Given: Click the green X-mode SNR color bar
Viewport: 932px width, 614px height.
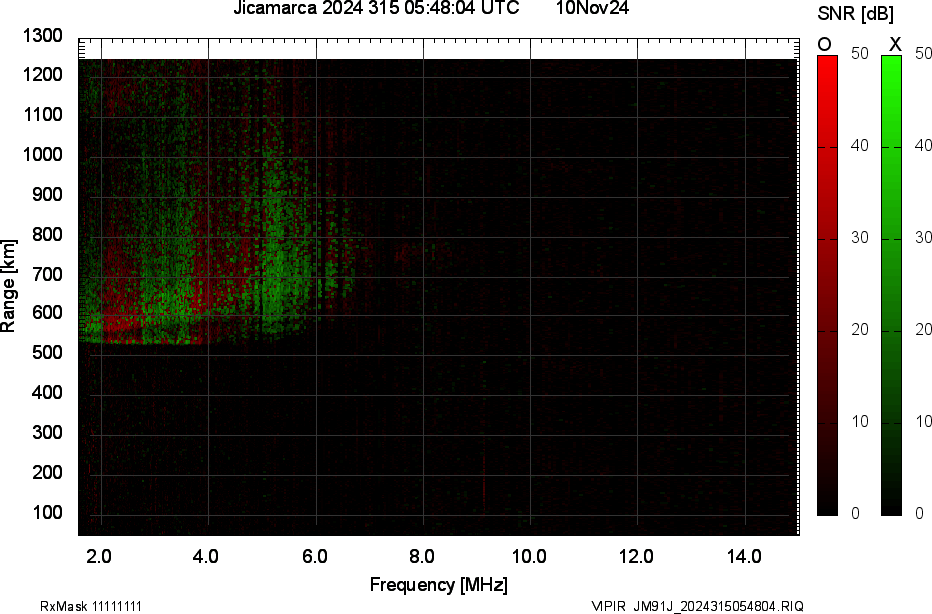Looking at the screenshot, I should pos(891,285).
